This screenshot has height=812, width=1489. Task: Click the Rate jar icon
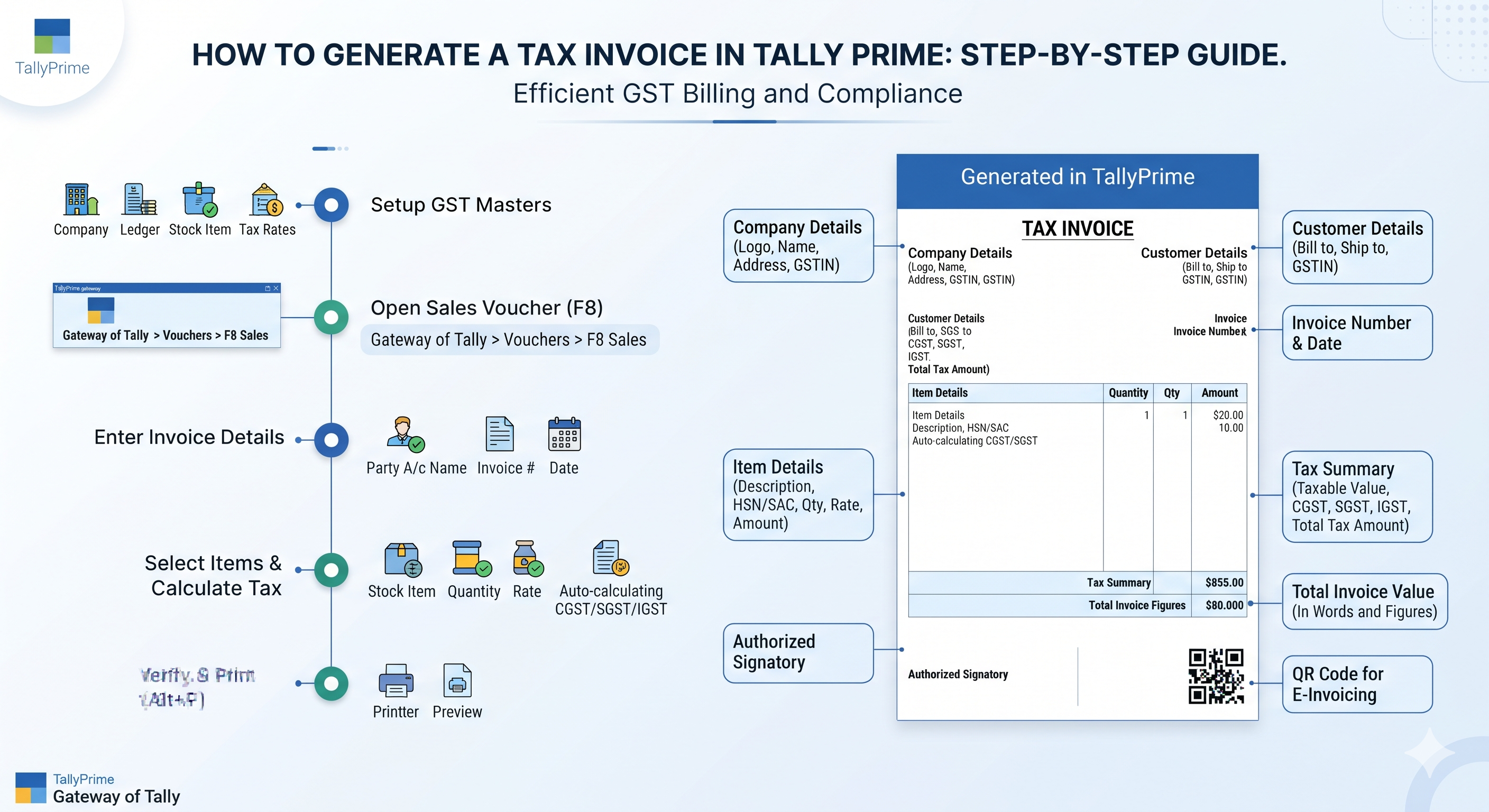[x=528, y=558]
